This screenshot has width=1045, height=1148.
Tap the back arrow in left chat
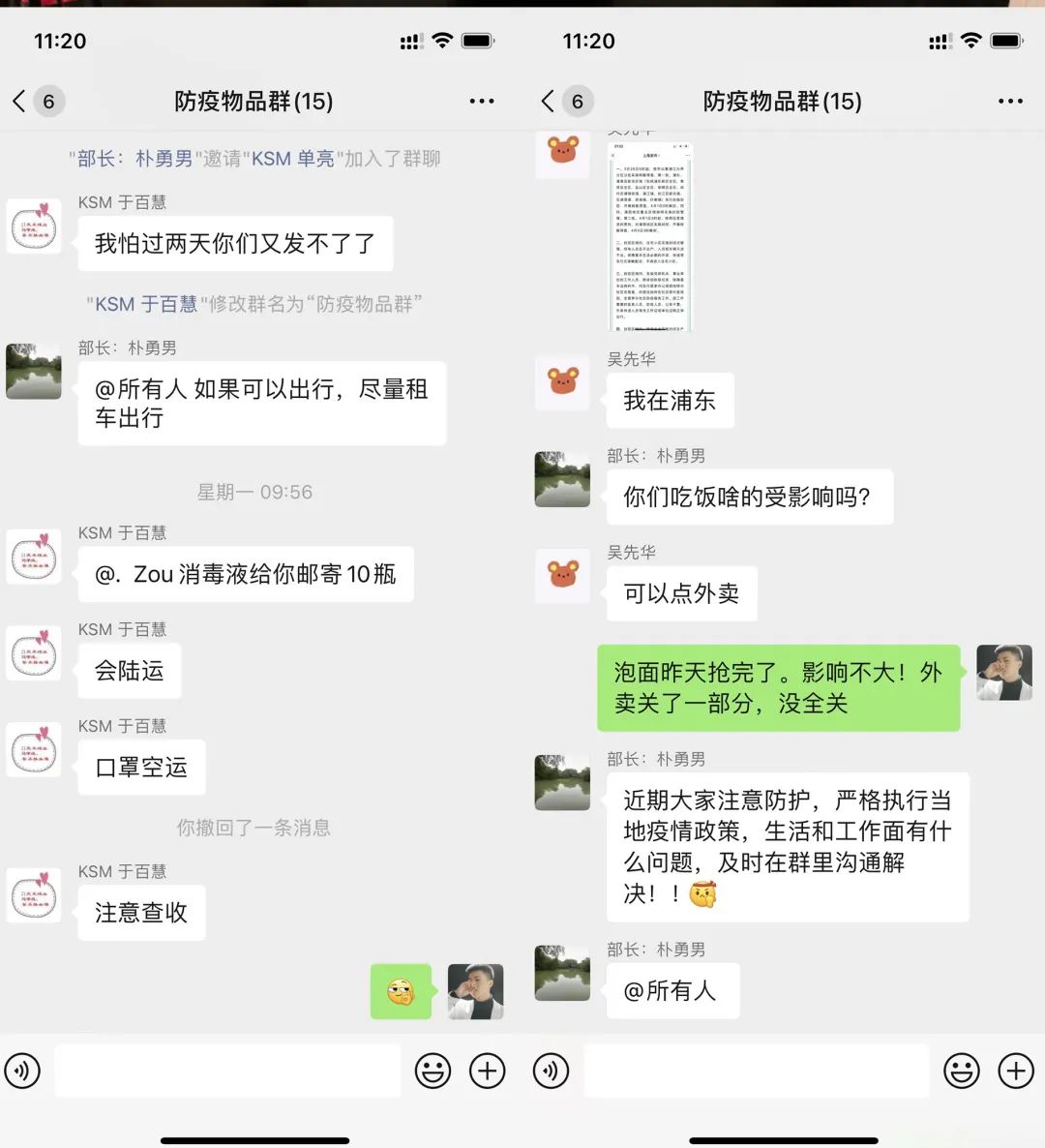(x=19, y=101)
